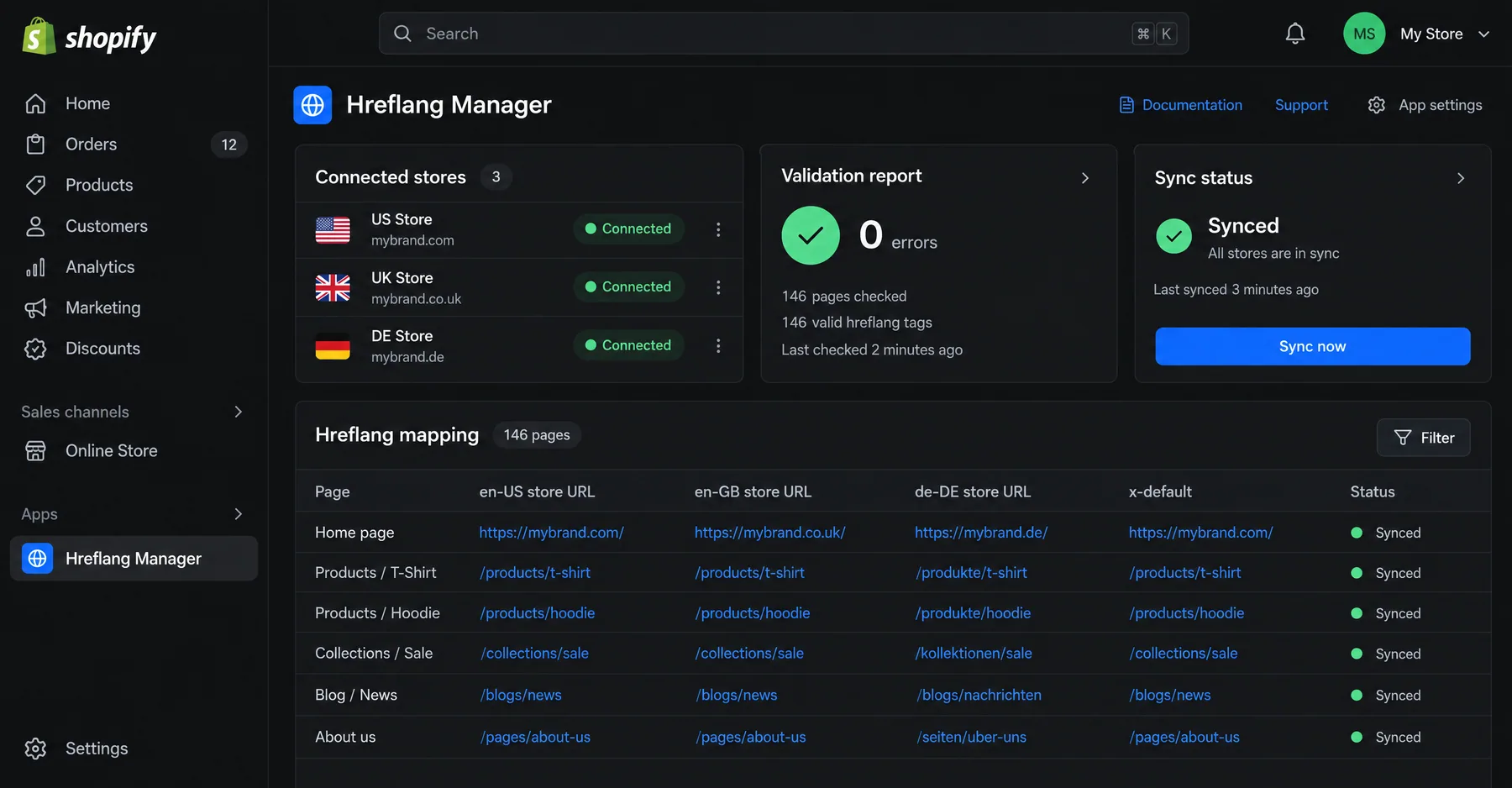Image resolution: width=1512 pixels, height=788 pixels.
Task: Open the Documentation link
Action: 1192,105
